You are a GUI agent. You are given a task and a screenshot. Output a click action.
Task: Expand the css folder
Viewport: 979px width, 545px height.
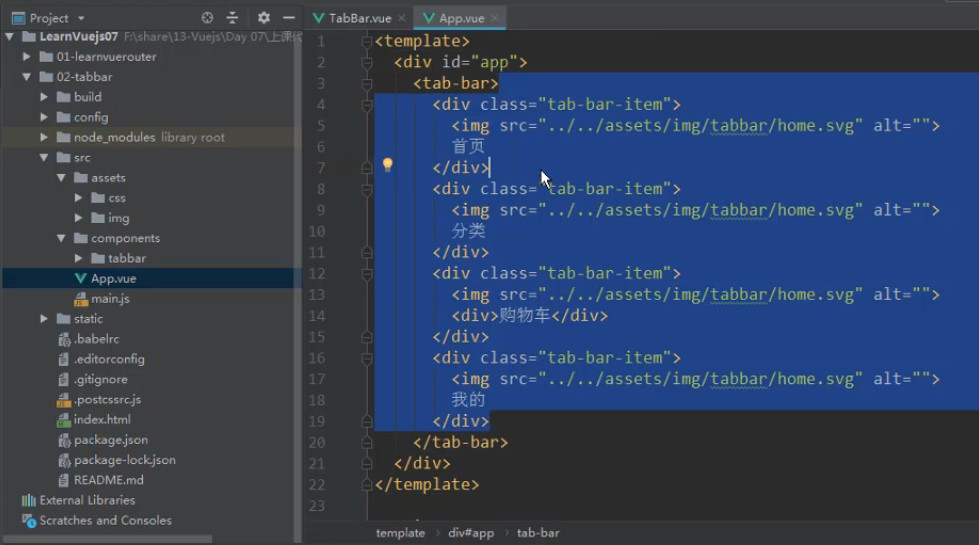tap(78, 198)
